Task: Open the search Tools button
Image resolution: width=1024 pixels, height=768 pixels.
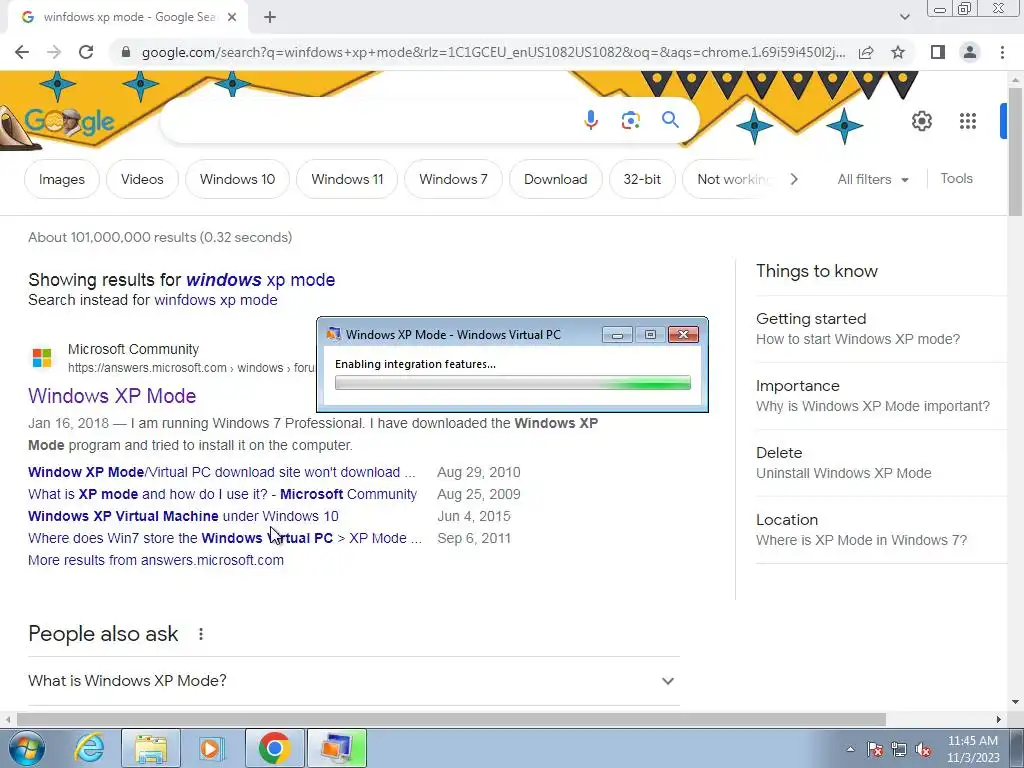Action: click(x=956, y=178)
